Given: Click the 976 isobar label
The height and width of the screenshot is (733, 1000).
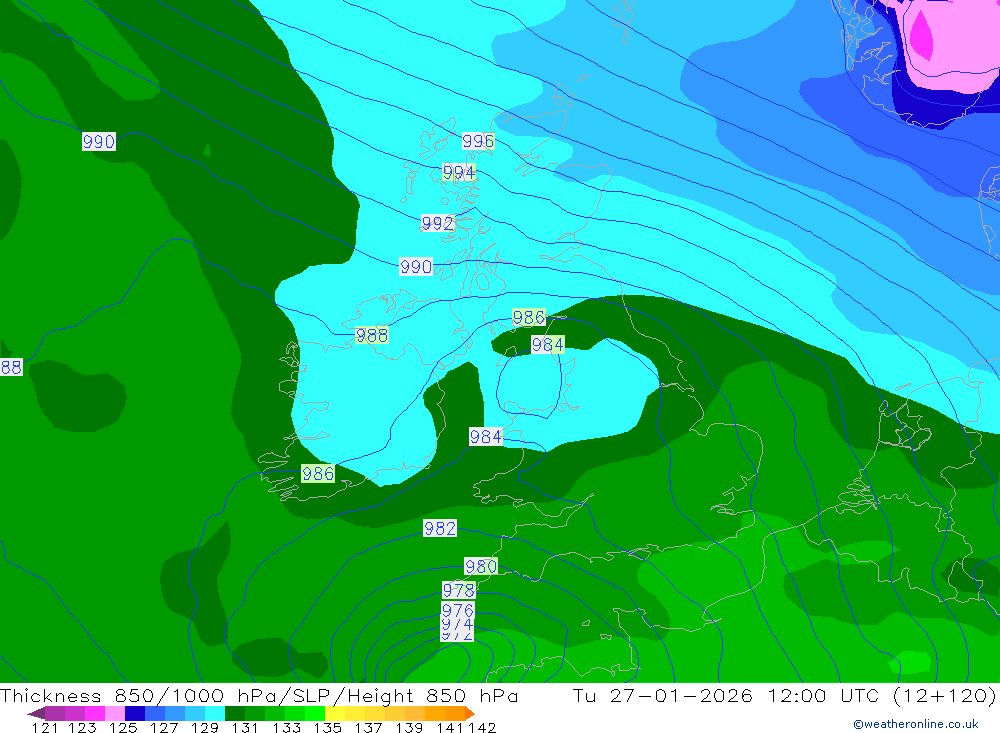Looking at the screenshot, I should (457, 609).
